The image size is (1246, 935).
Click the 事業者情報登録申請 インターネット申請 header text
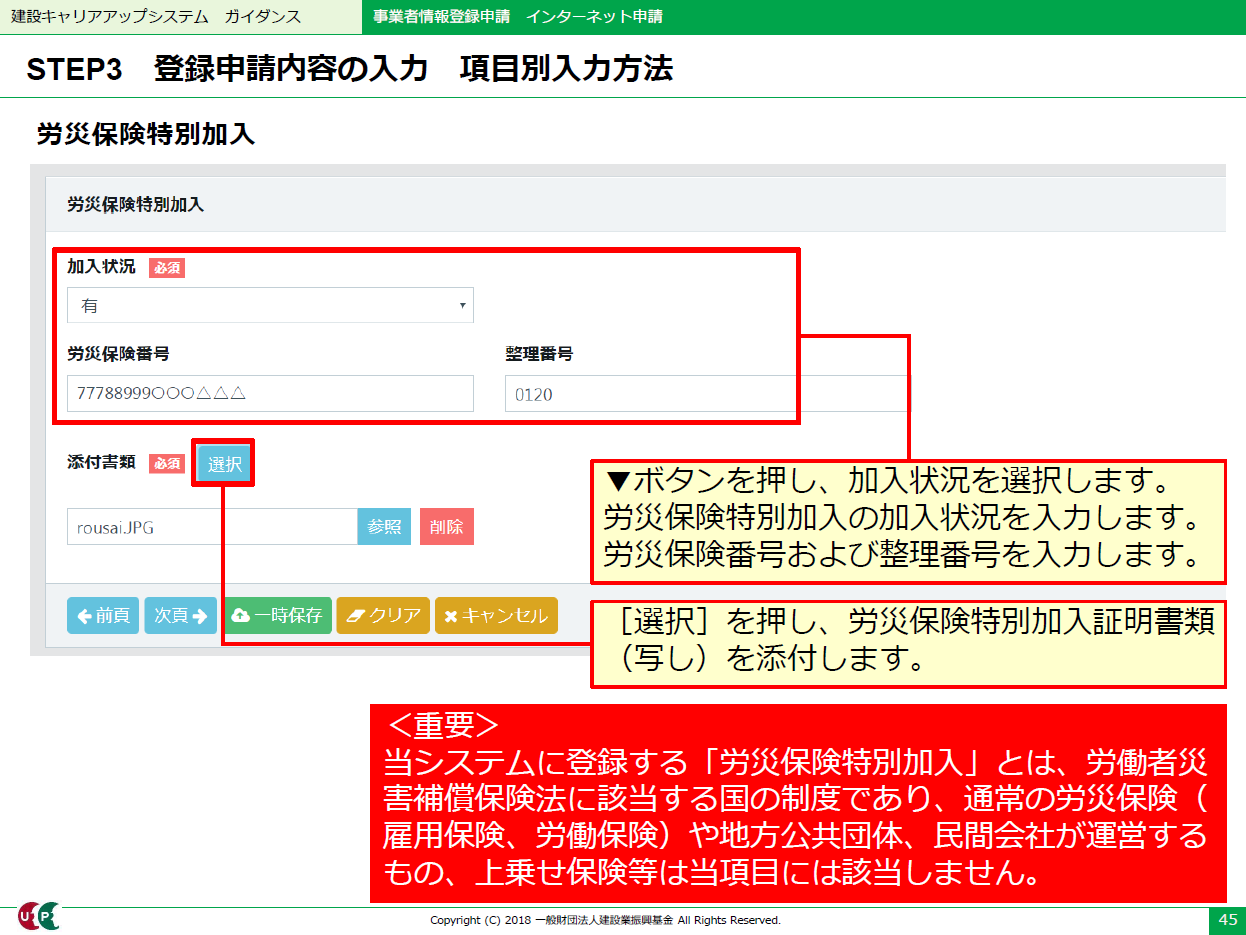click(517, 17)
